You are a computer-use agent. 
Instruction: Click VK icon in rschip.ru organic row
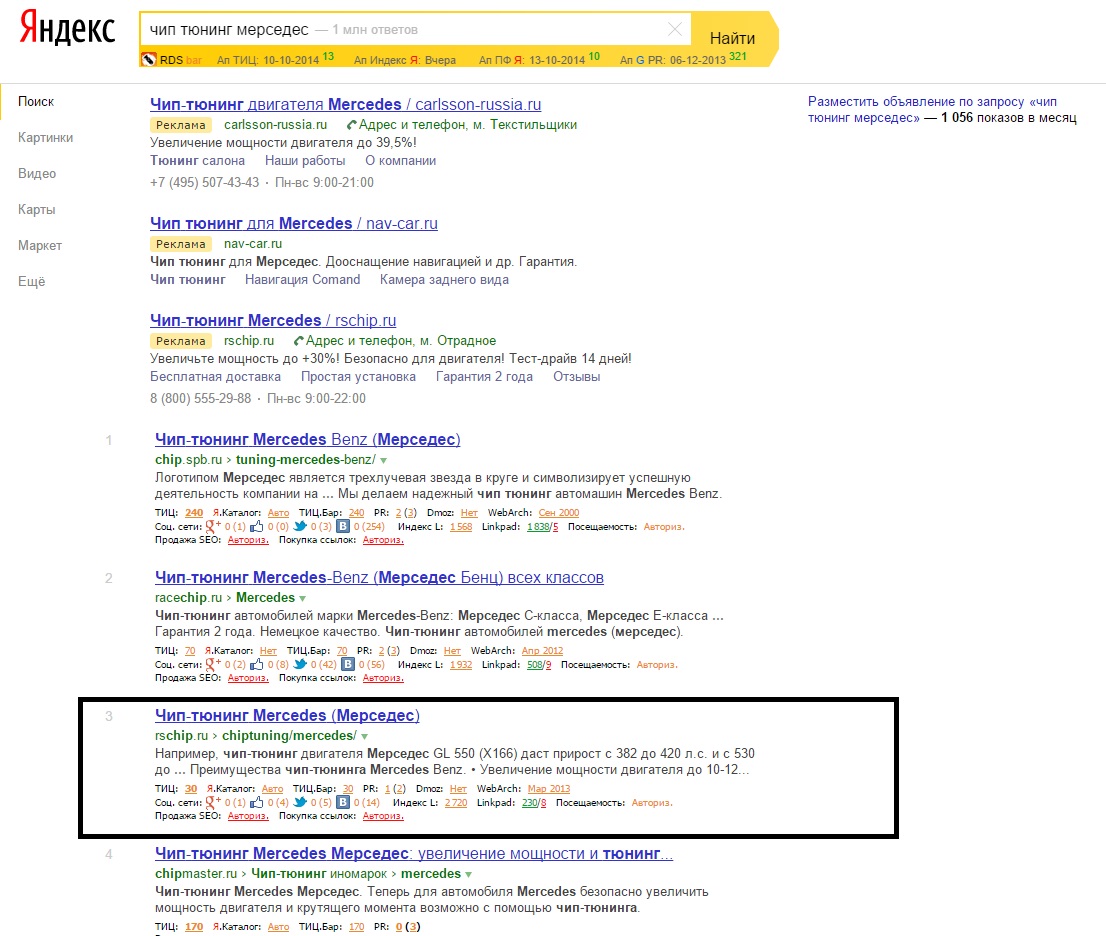coord(343,802)
